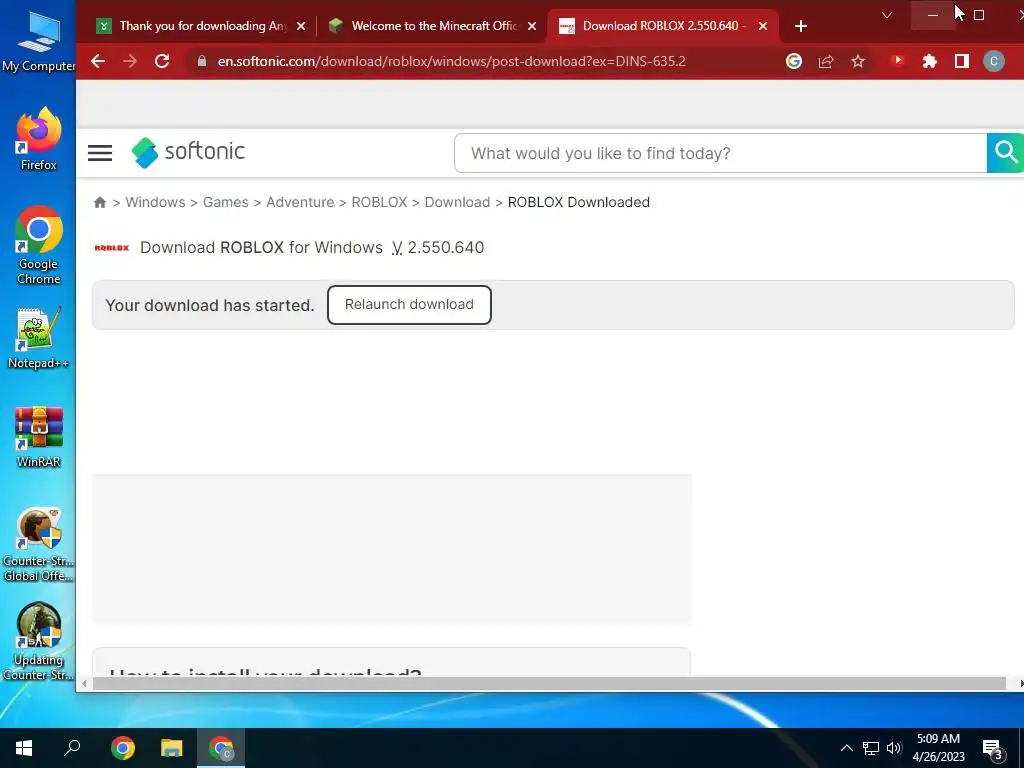This screenshot has width=1024, height=768.
Task: Show hidden system tray icons
Action: pos(846,748)
